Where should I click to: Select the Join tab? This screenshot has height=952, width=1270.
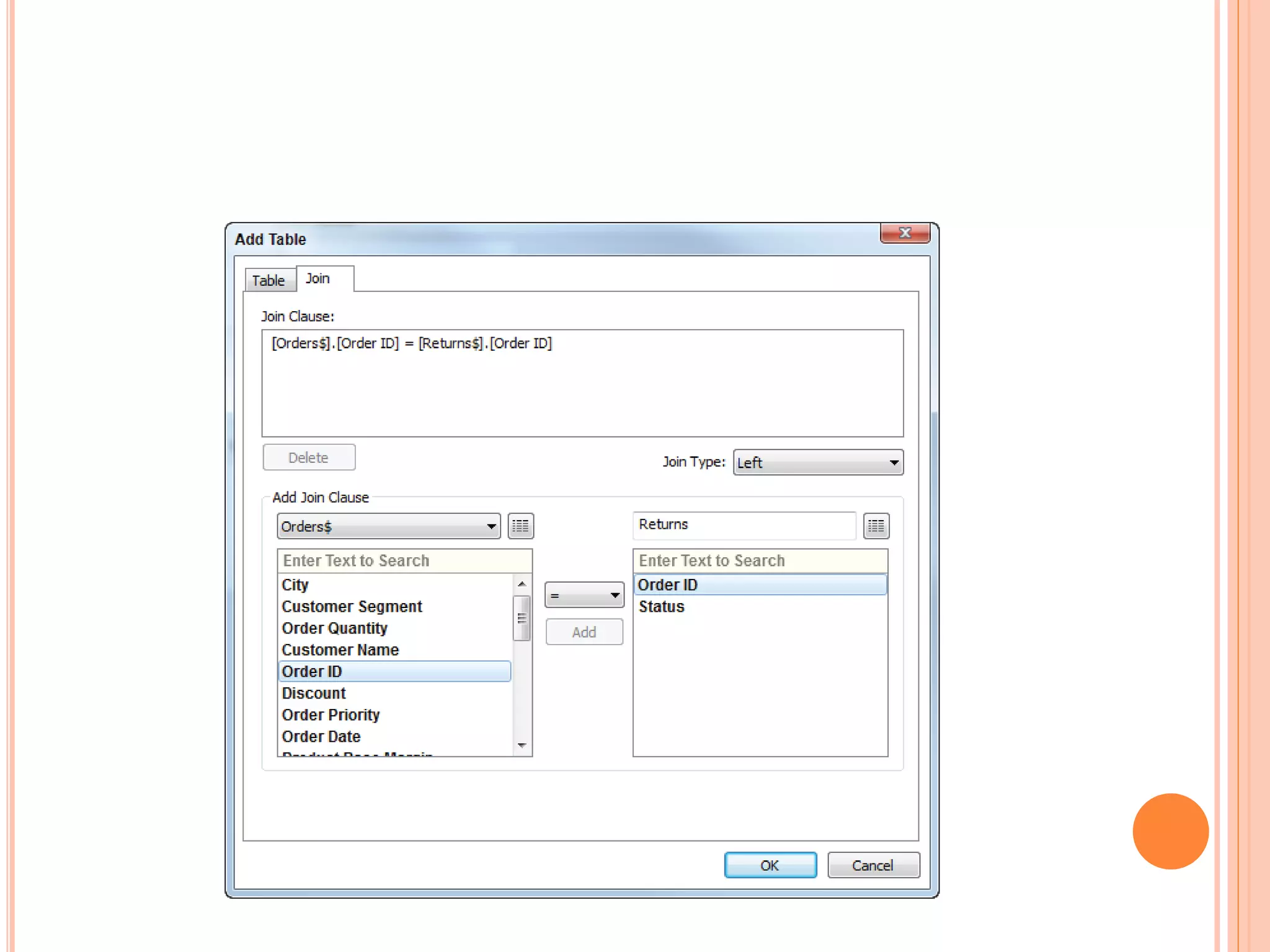tap(318, 278)
